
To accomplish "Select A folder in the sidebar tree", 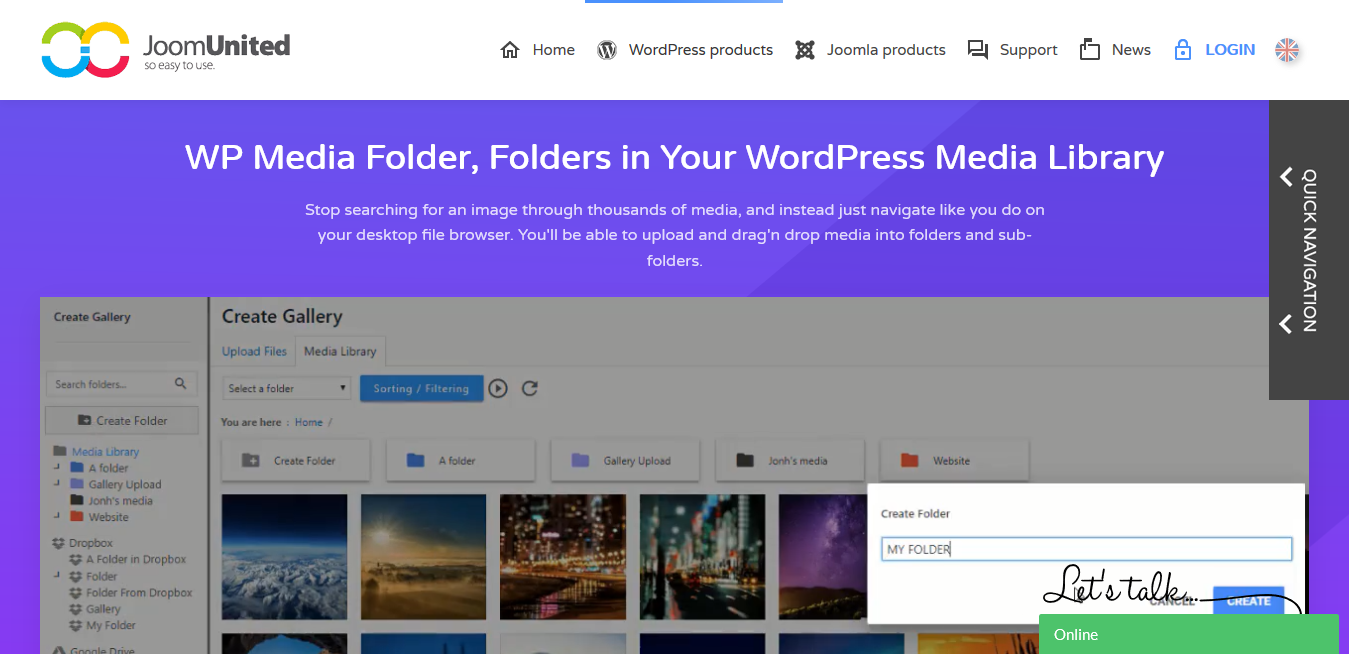I will (x=108, y=468).
